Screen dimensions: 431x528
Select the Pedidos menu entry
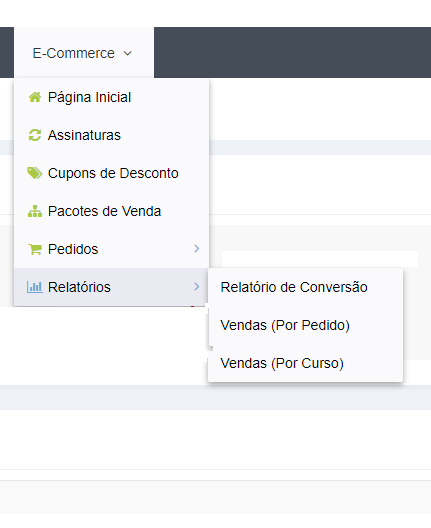click(x=111, y=249)
